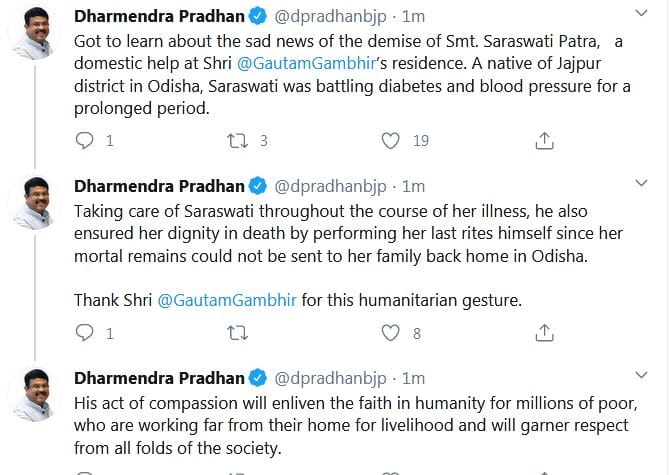Open the third tweet about act of compassion

point(350,424)
